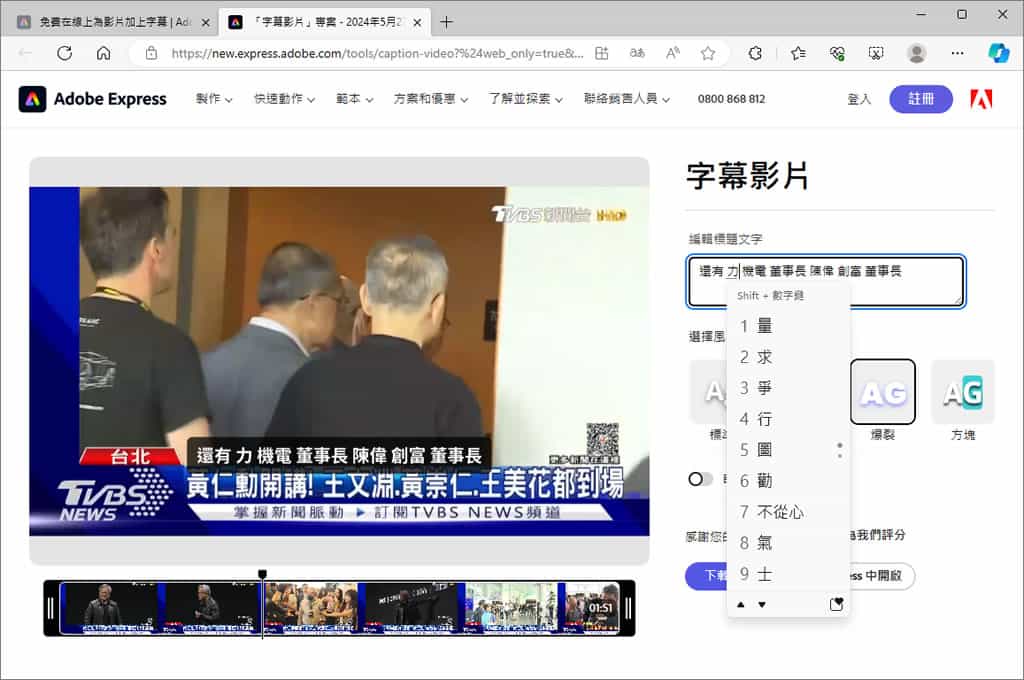
Task: Click the right trim handle of timeline
Action: tap(628, 608)
